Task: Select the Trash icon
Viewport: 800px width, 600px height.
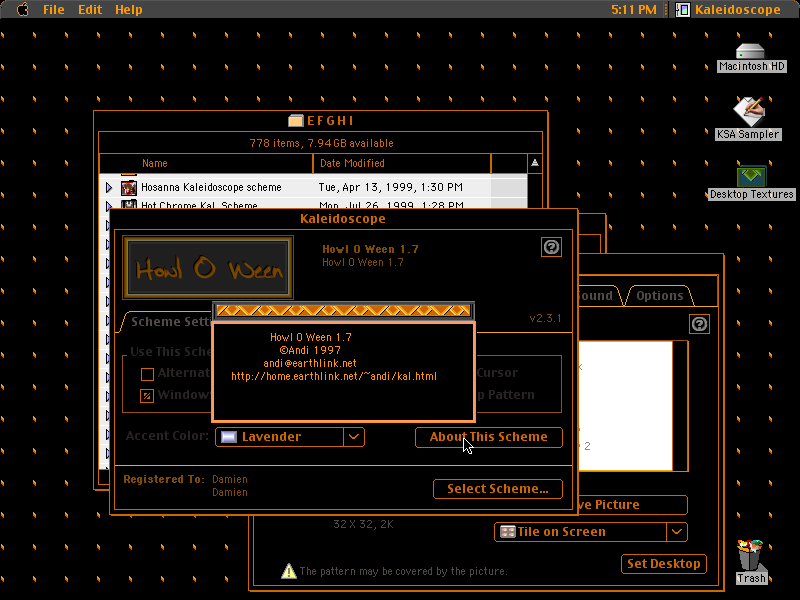Action: click(x=751, y=562)
